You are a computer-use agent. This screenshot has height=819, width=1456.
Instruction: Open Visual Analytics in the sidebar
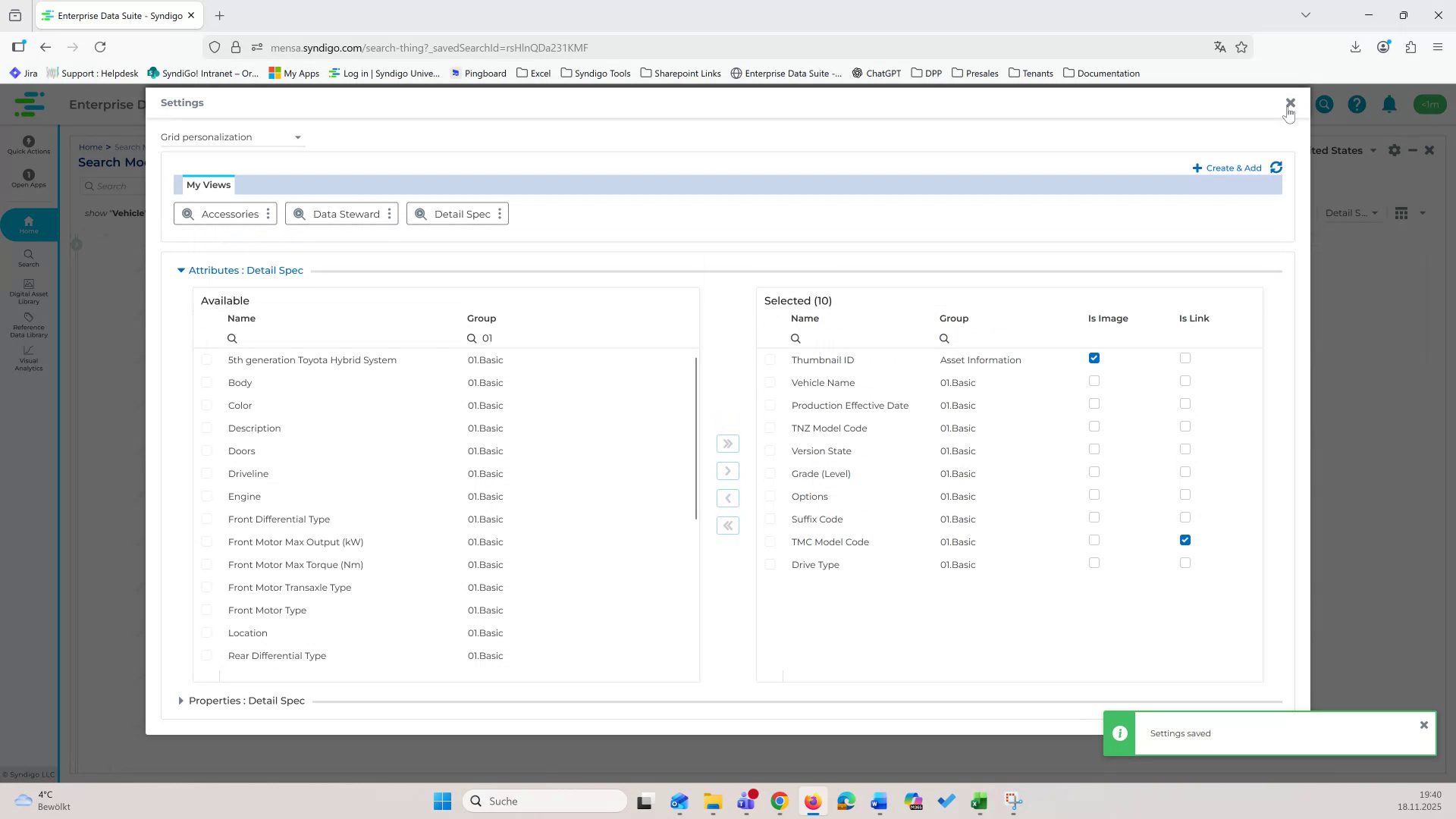(x=28, y=358)
